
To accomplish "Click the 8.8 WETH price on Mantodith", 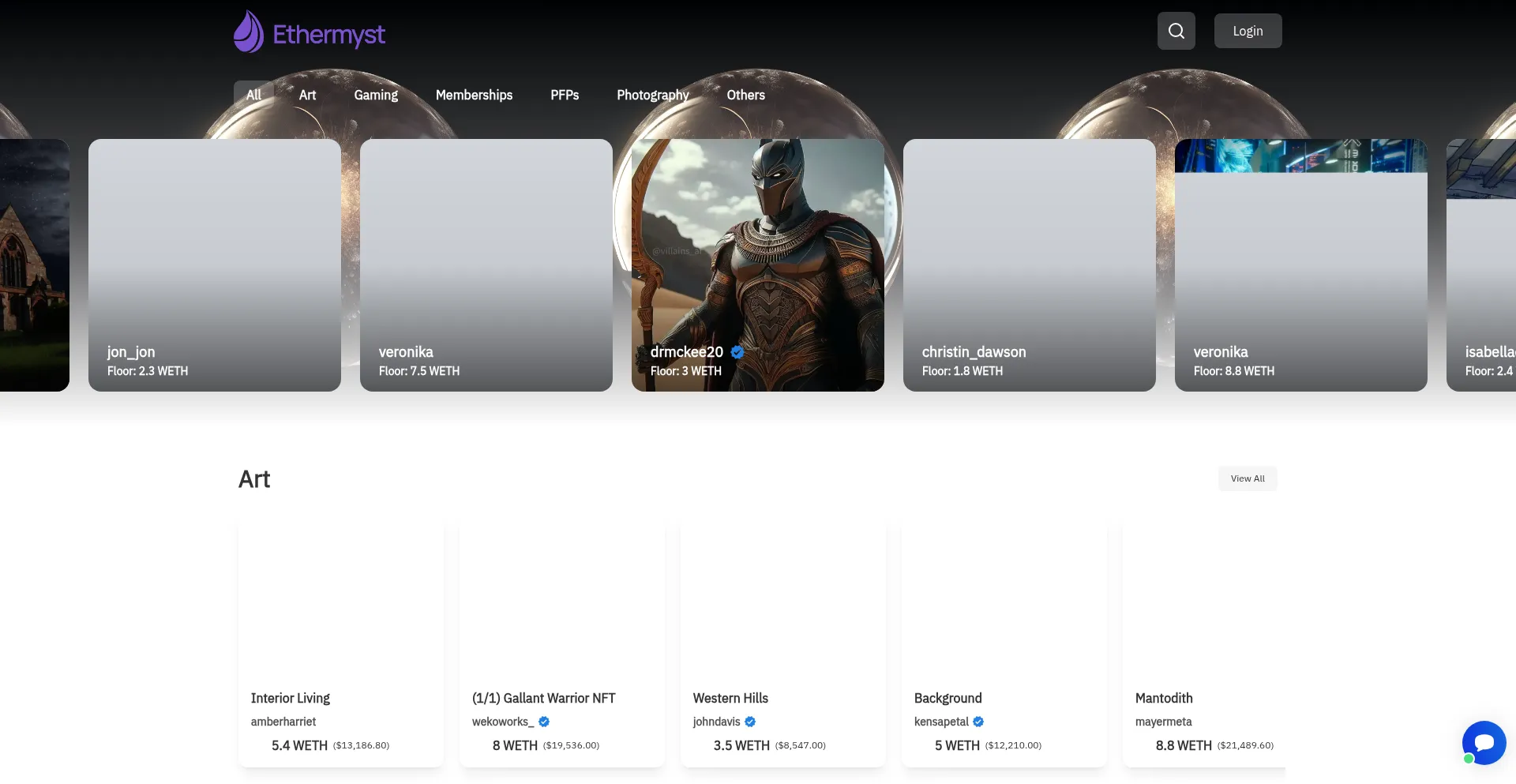I will (x=1184, y=745).
